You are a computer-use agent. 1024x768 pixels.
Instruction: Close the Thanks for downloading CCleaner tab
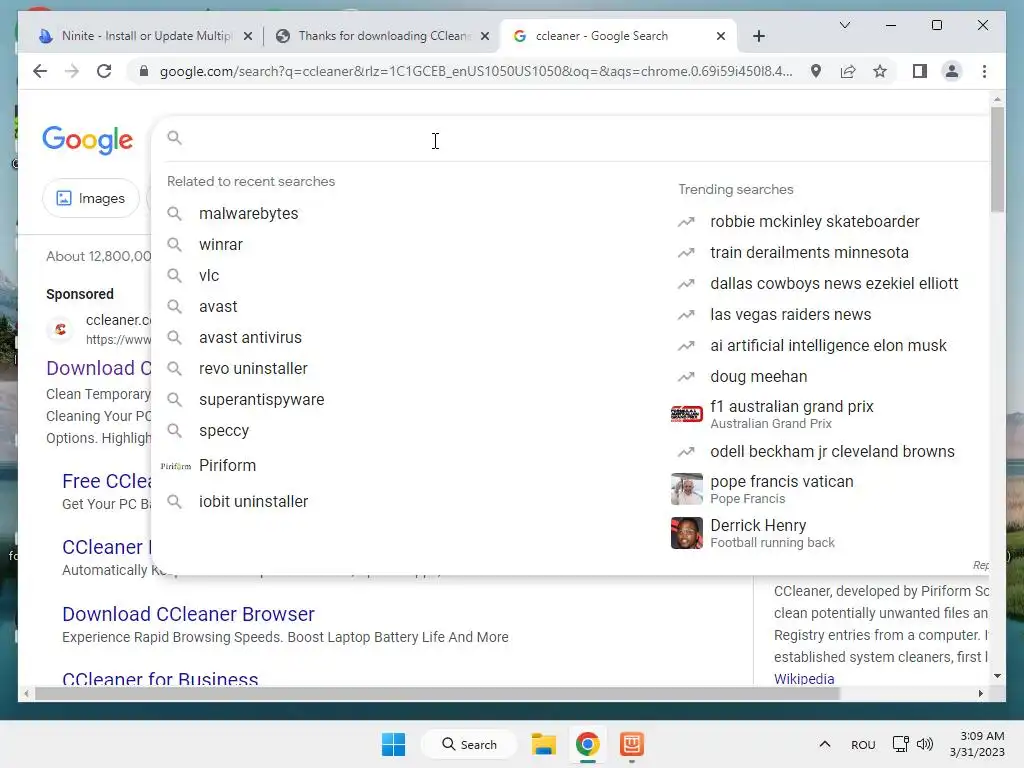(485, 36)
